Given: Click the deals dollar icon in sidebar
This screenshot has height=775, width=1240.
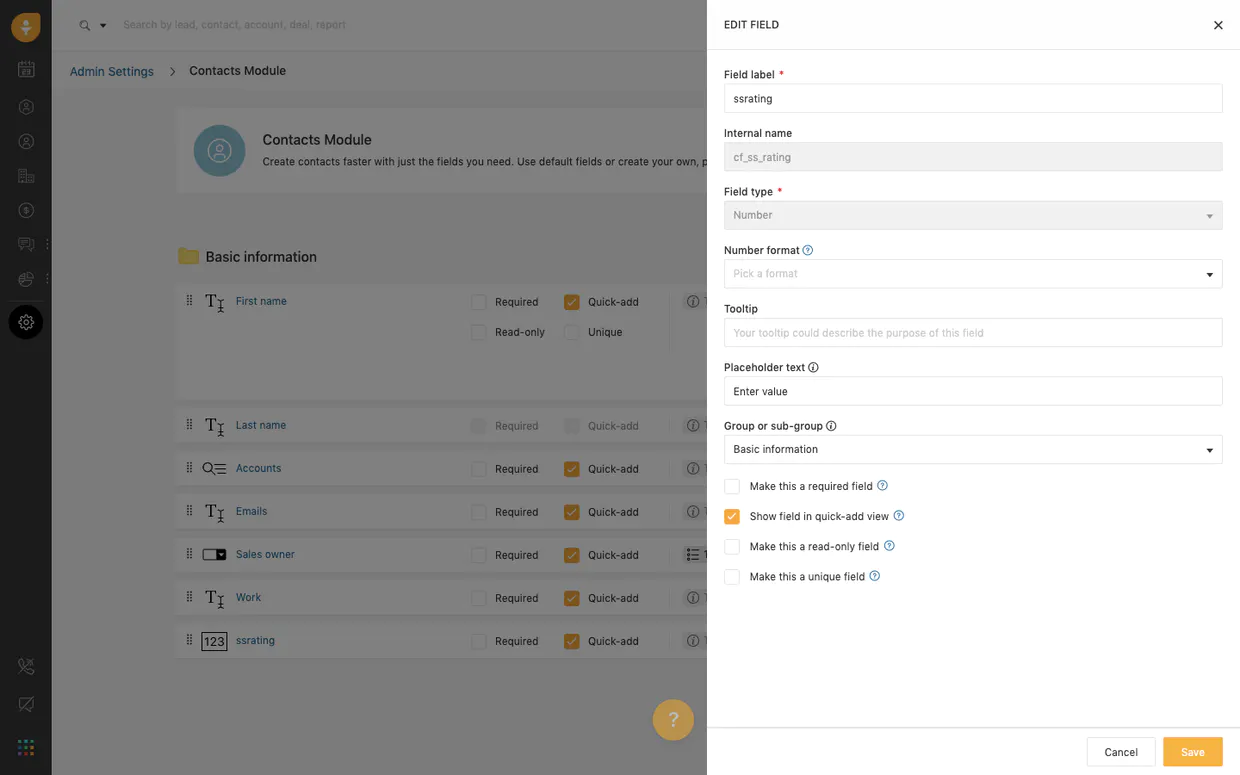Looking at the screenshot, I should (x=26, y=210).
